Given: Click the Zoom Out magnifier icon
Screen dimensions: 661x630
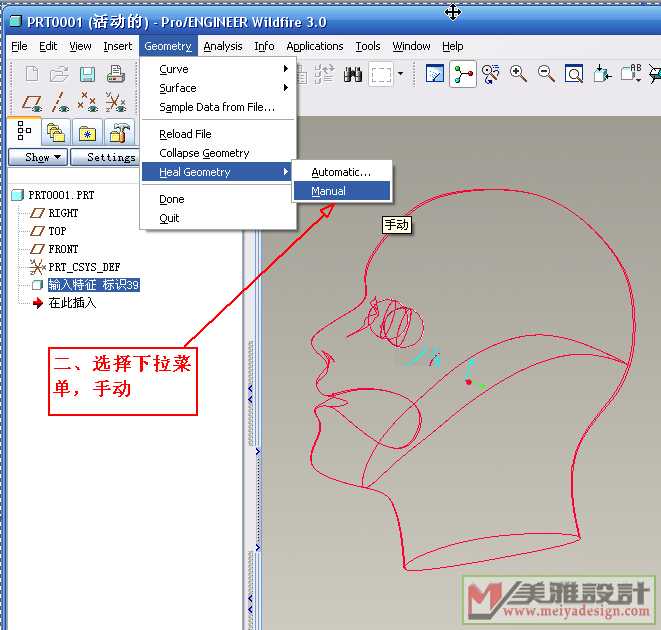Looking at the screenshot, I should [546, 74].
